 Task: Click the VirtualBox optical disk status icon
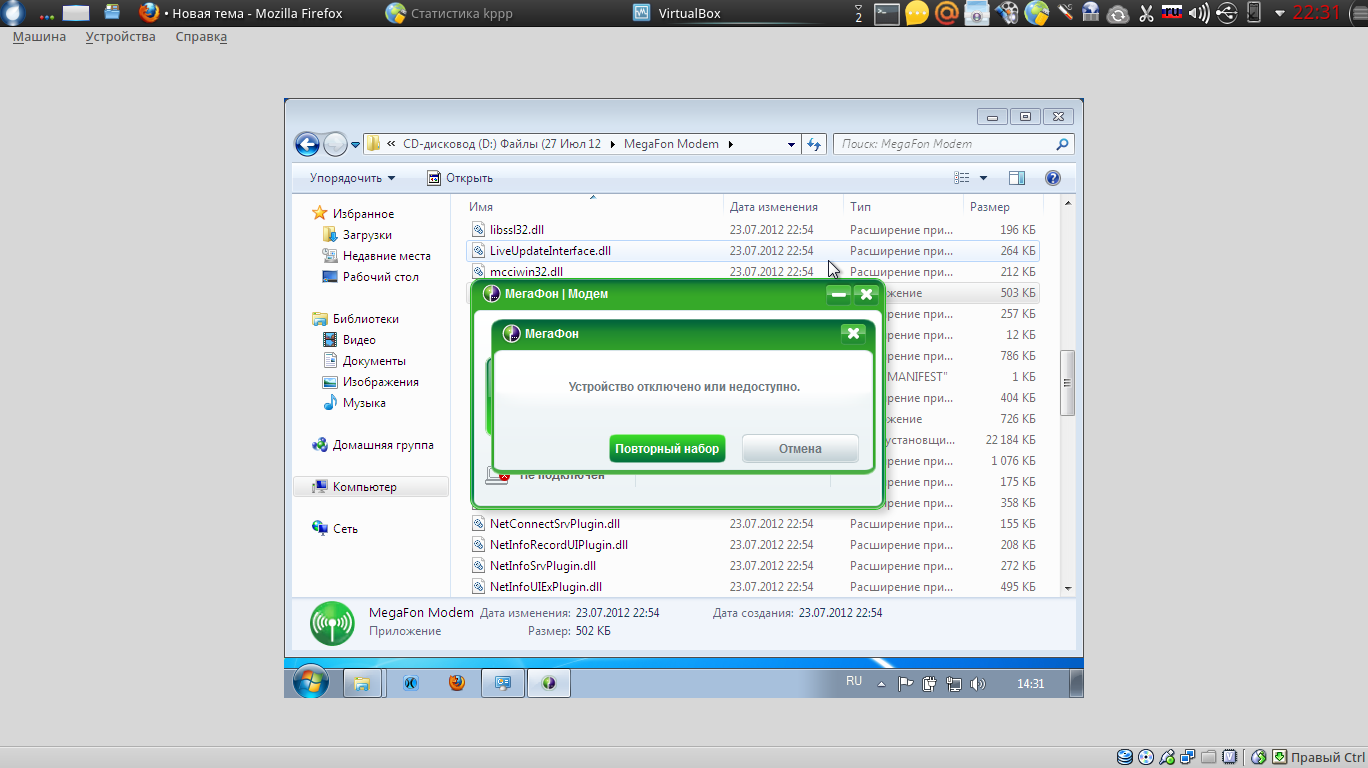(x=1146, y=757)
